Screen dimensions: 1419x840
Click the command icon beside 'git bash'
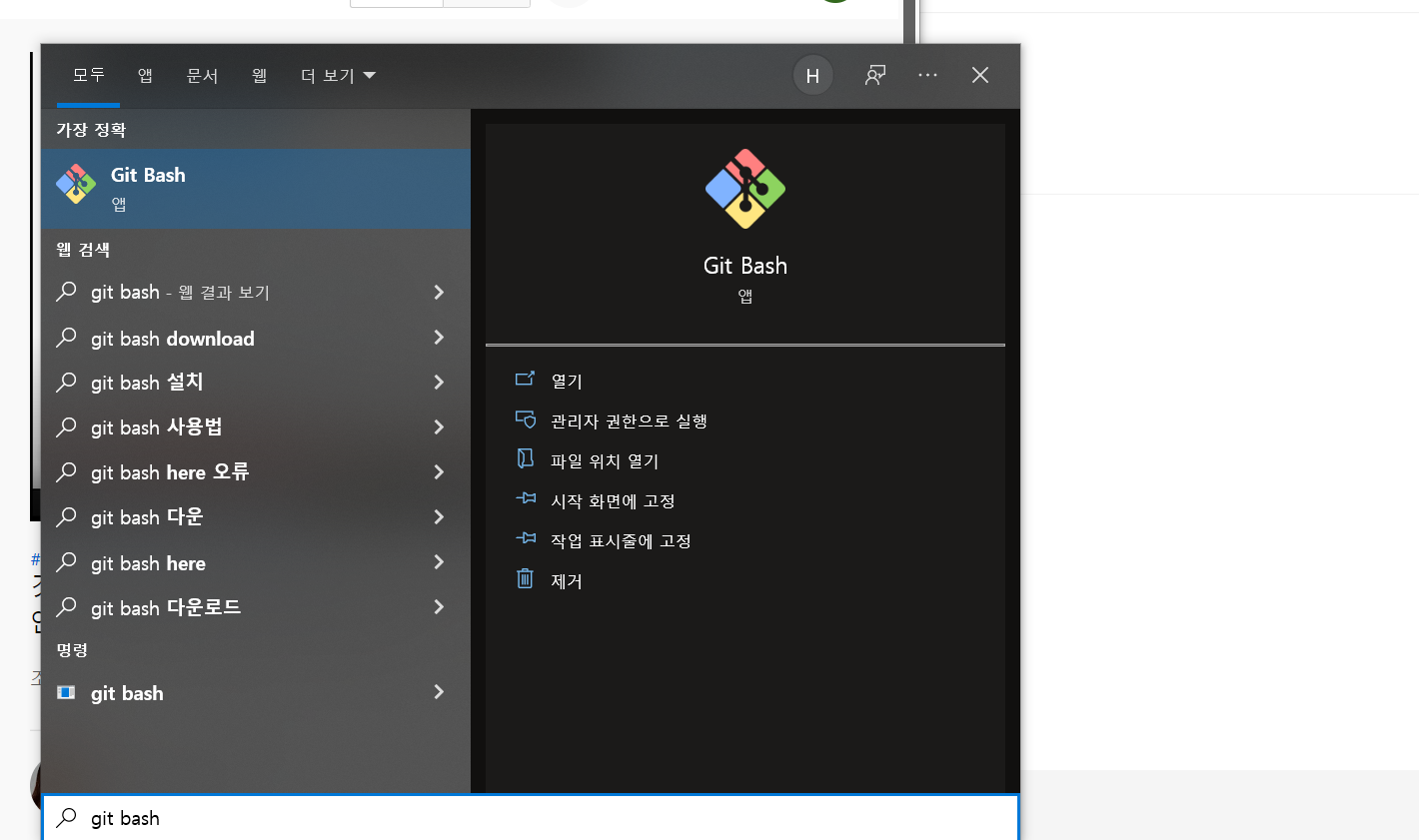[66, 692]
